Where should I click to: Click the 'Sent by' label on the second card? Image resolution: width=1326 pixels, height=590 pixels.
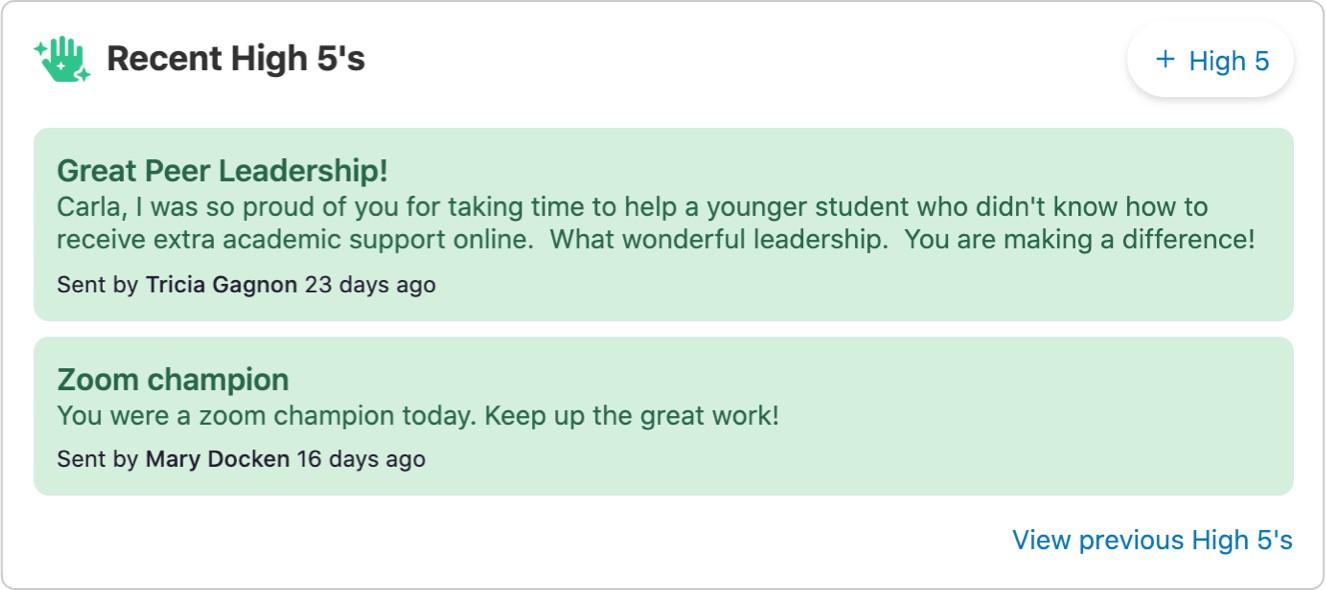[x=96, y=459]
